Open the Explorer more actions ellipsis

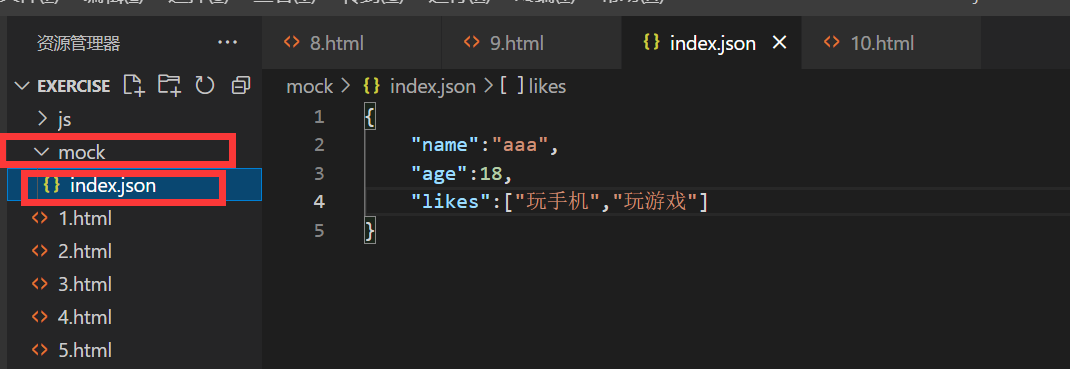pos(227,43)
